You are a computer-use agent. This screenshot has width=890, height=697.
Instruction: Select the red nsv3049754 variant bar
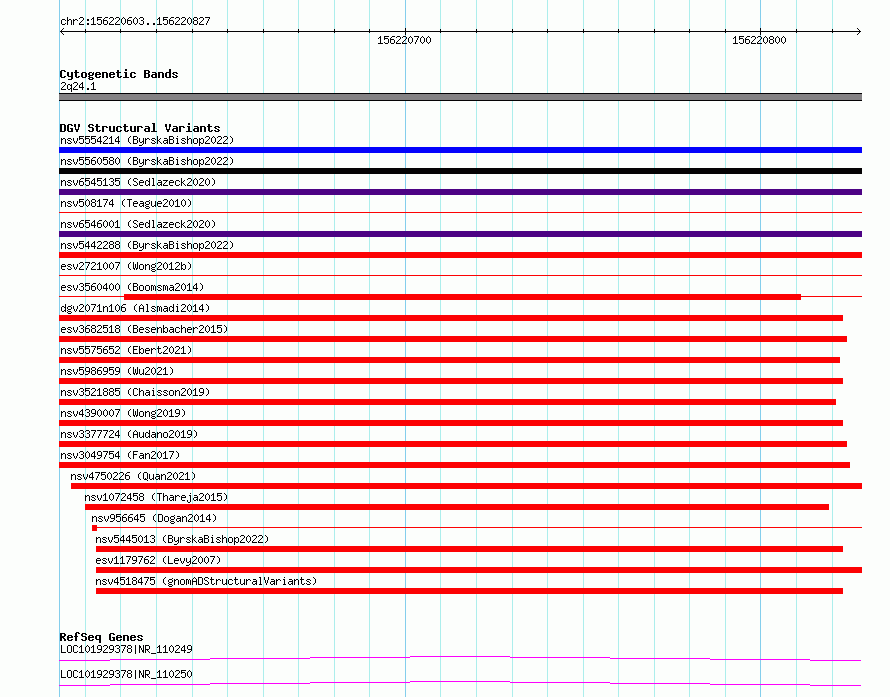[455, 465]
